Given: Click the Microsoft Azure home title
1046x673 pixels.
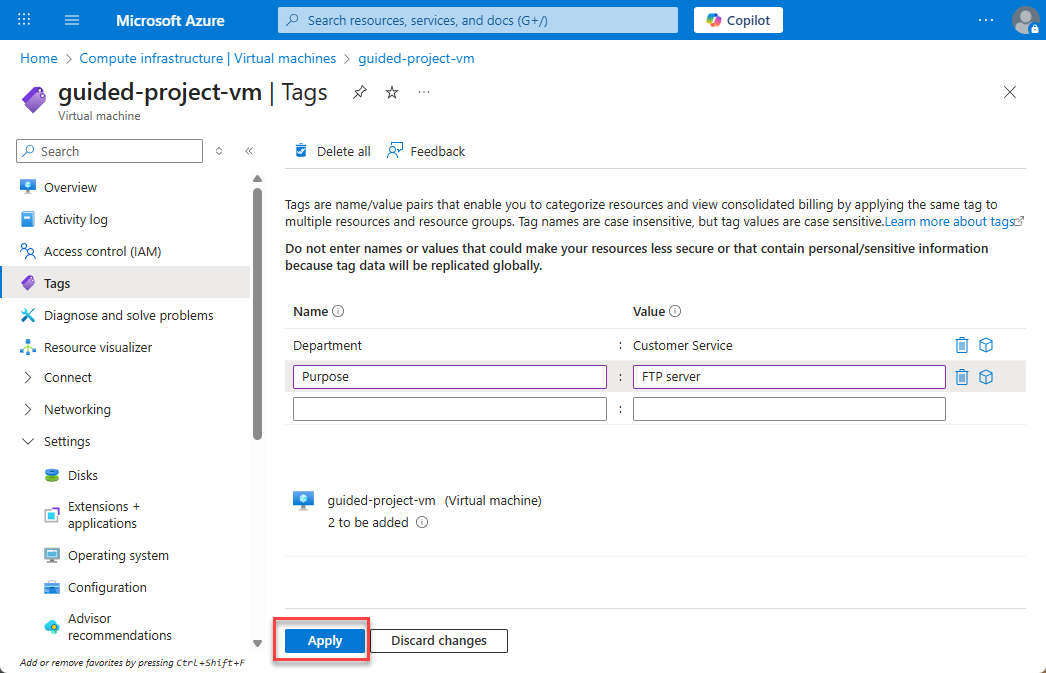Looking at the screenshot, I should (x=170, y=21).
